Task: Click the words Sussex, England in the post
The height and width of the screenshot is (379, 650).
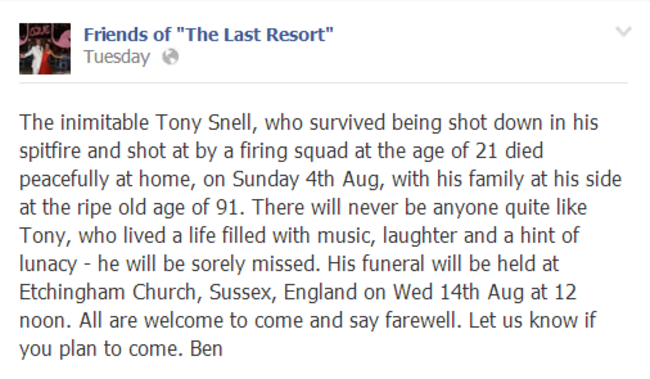Action: click(x=283, y=292)
